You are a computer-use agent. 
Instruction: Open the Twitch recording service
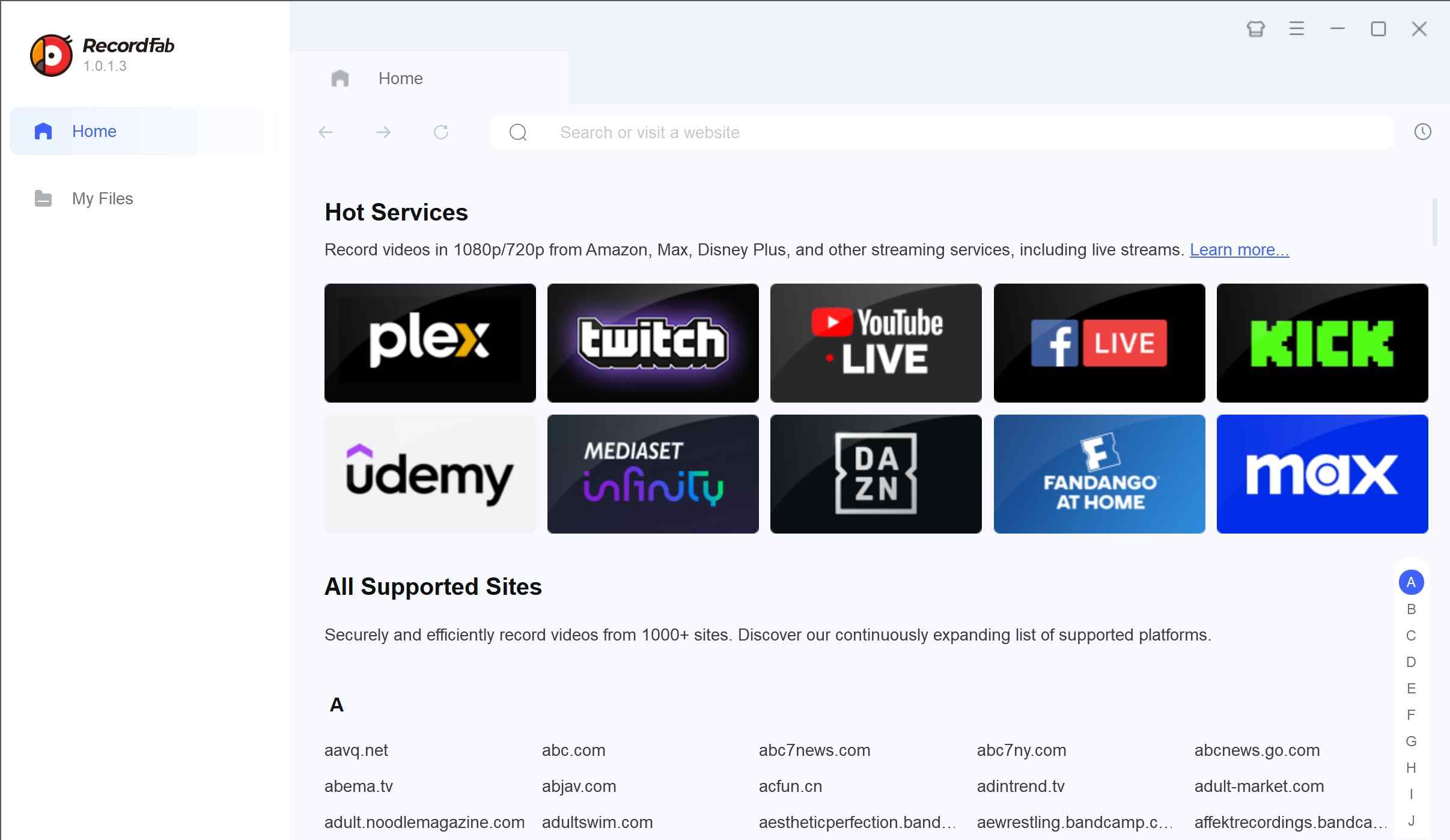pos(653,342)
